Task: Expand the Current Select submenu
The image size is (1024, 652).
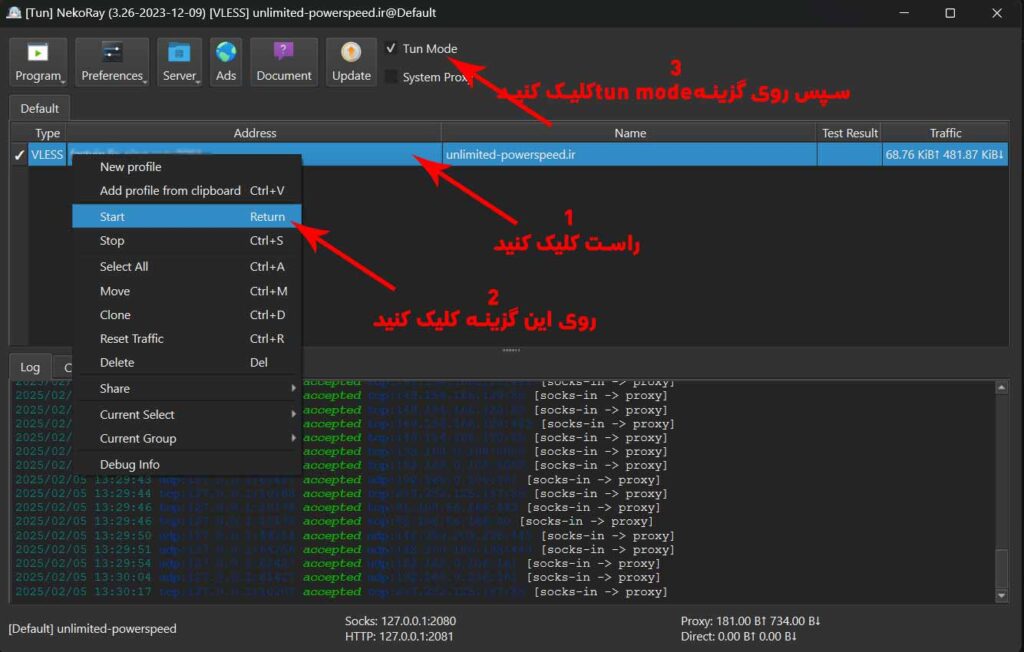Action: click(x=135, y=414)
